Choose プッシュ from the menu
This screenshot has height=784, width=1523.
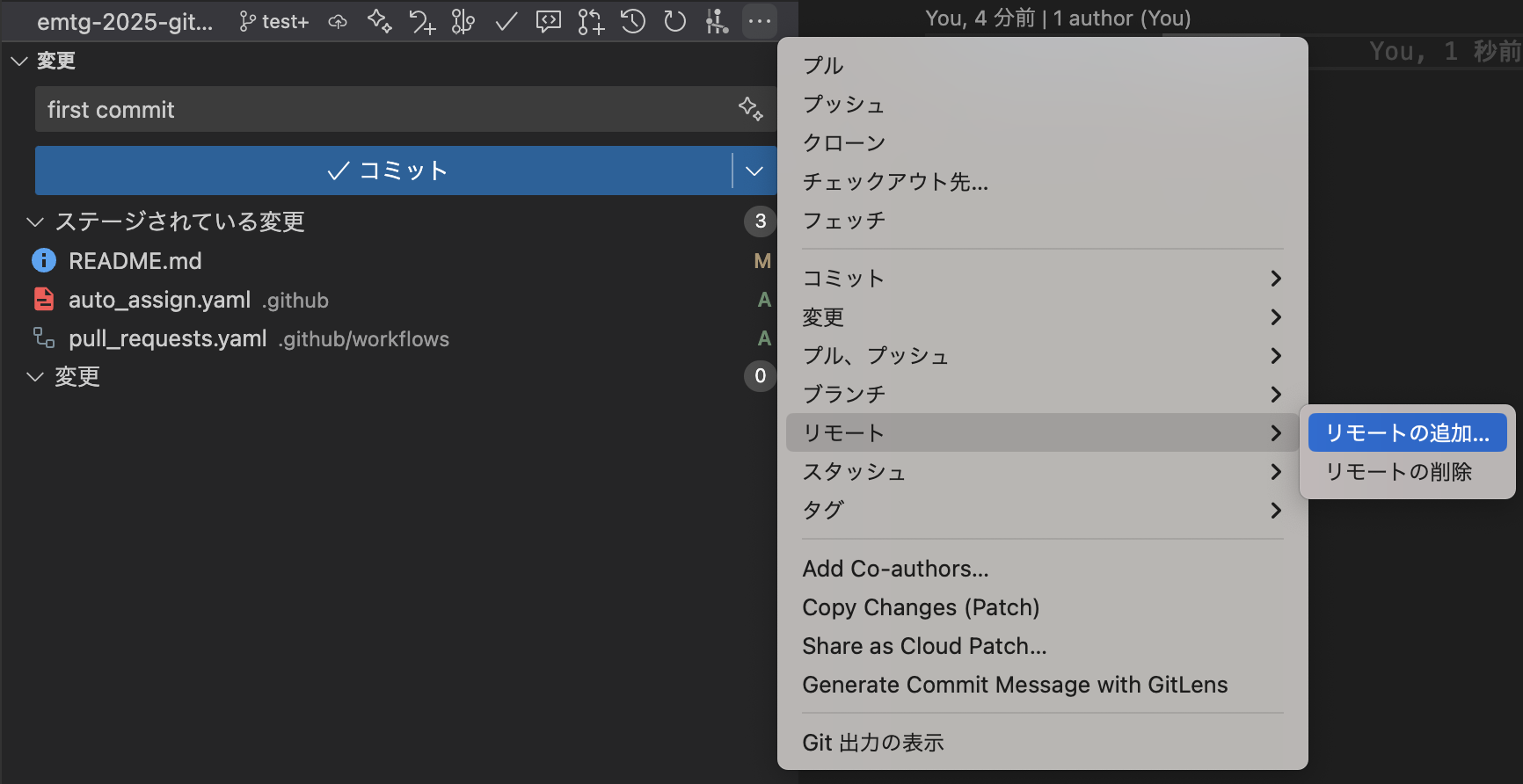click(1043, 104)
